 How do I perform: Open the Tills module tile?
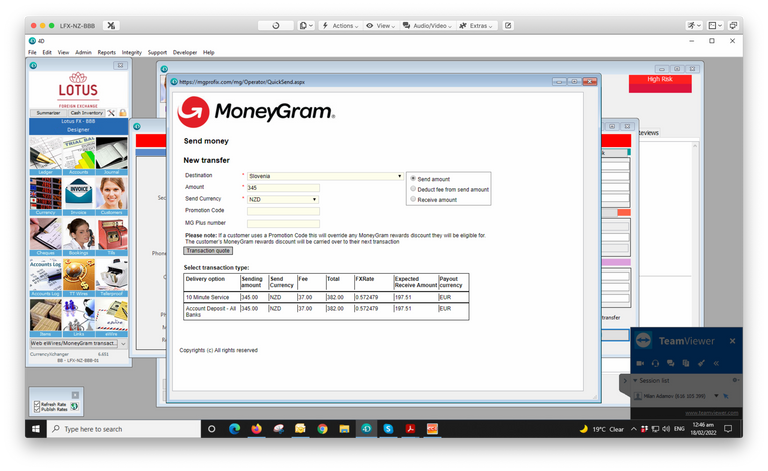(112, 236)
